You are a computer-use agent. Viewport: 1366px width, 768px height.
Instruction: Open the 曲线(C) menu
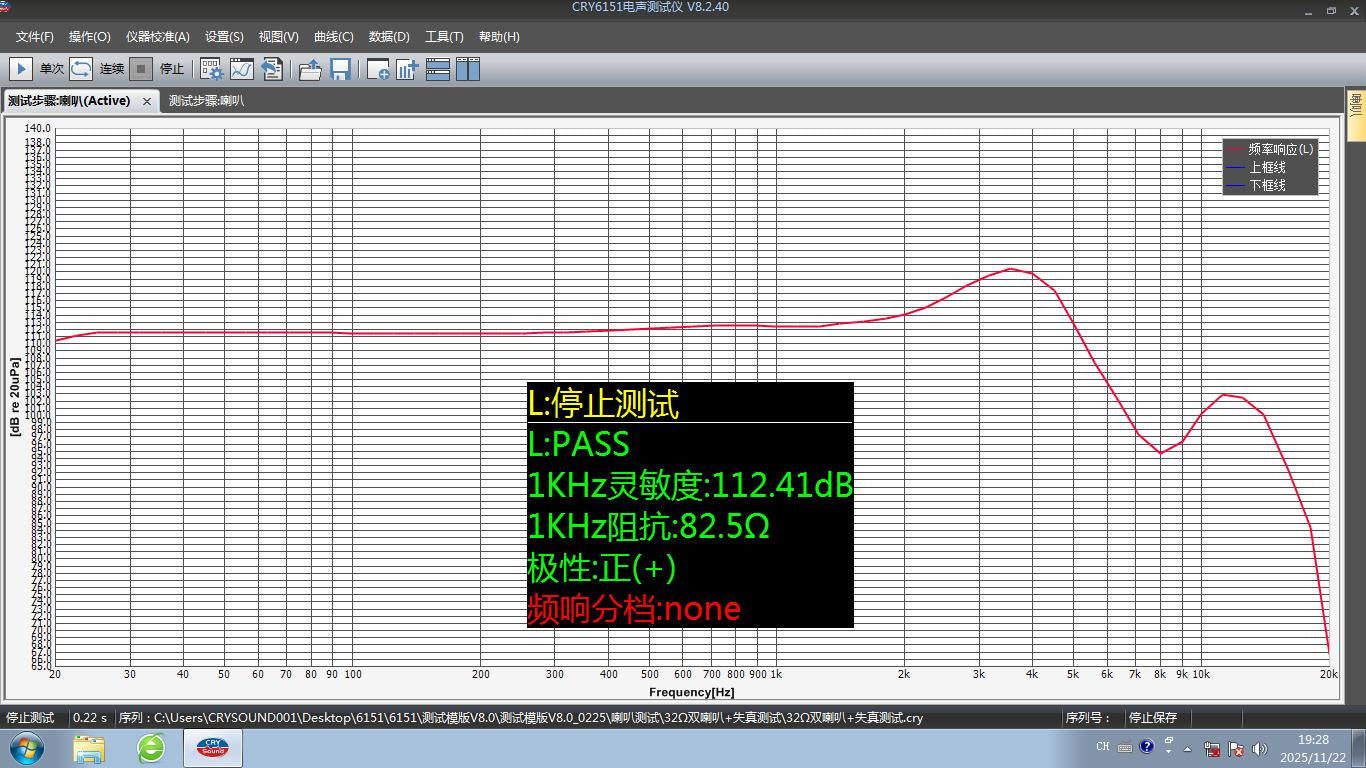(333, 37)
